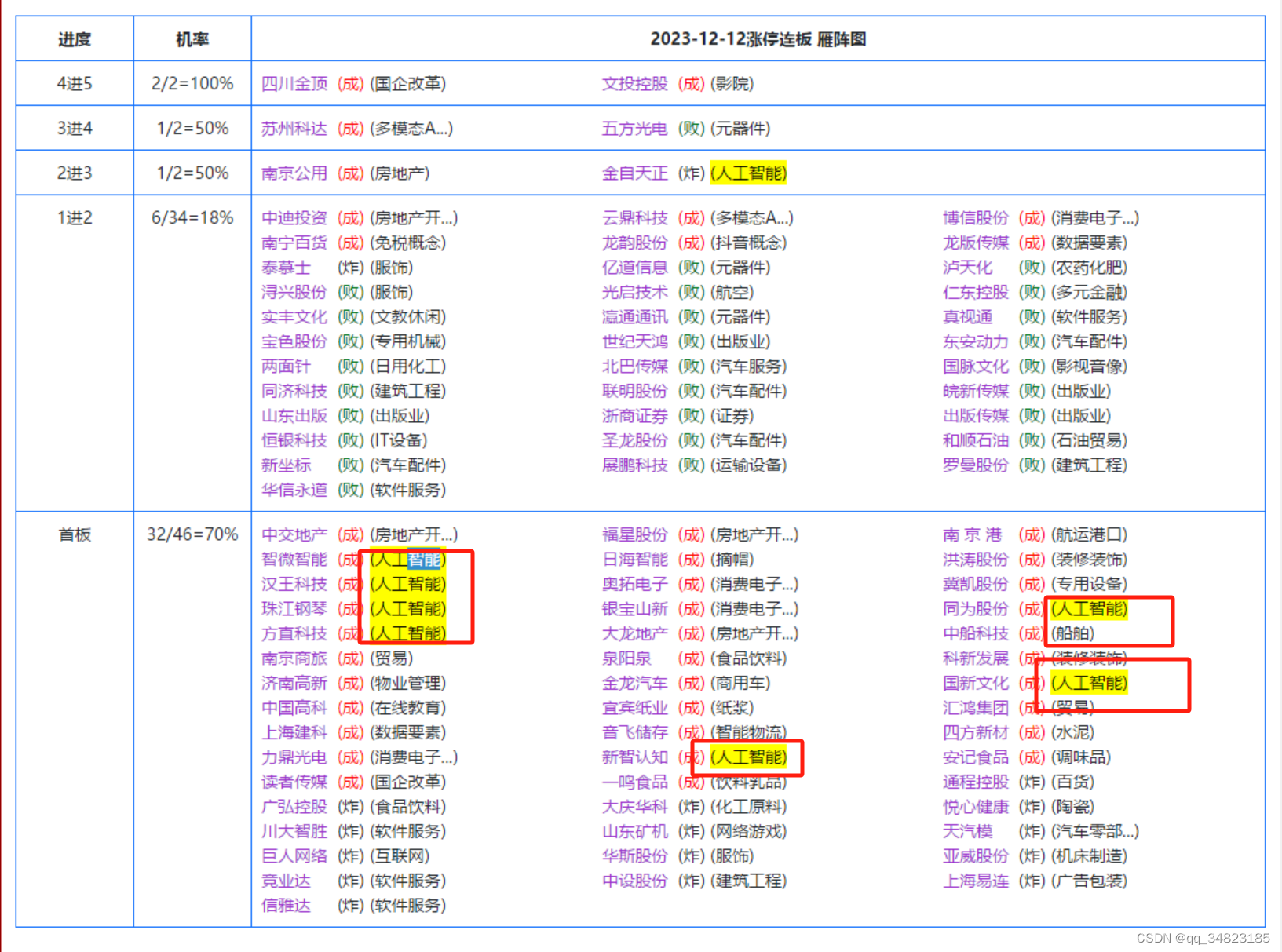1282x952 pixels.
Task: Open the 四川金顶 stock link
Action: tap(294, 84)
